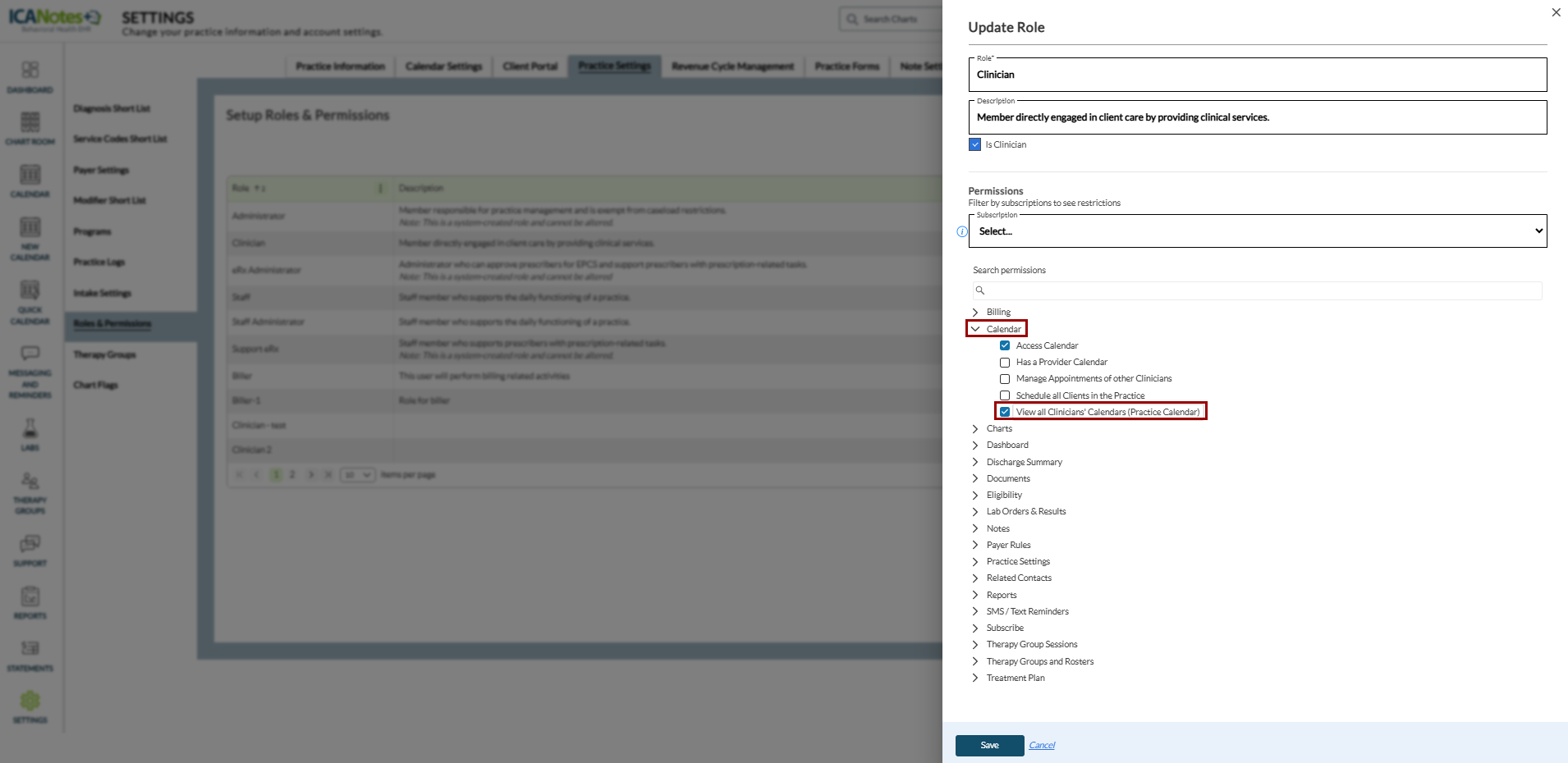This screenshot has width=1568, height=763.
Task: Check Manage Appointments of other Clinicians
Action: click(x=1005, y=379)
